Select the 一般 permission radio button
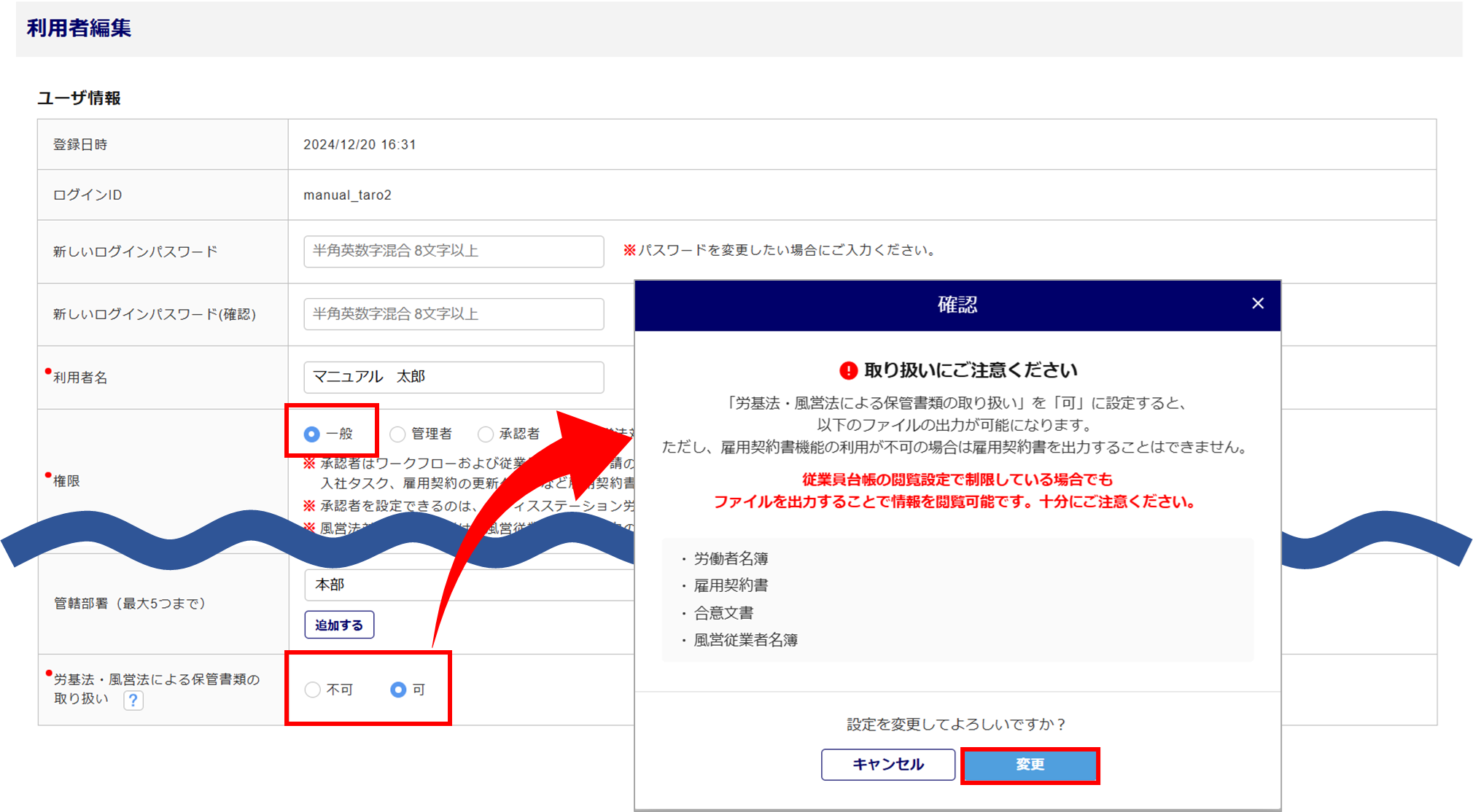Image resolution: width=1473 pixels, height=812 pixels. coord(312,434)
